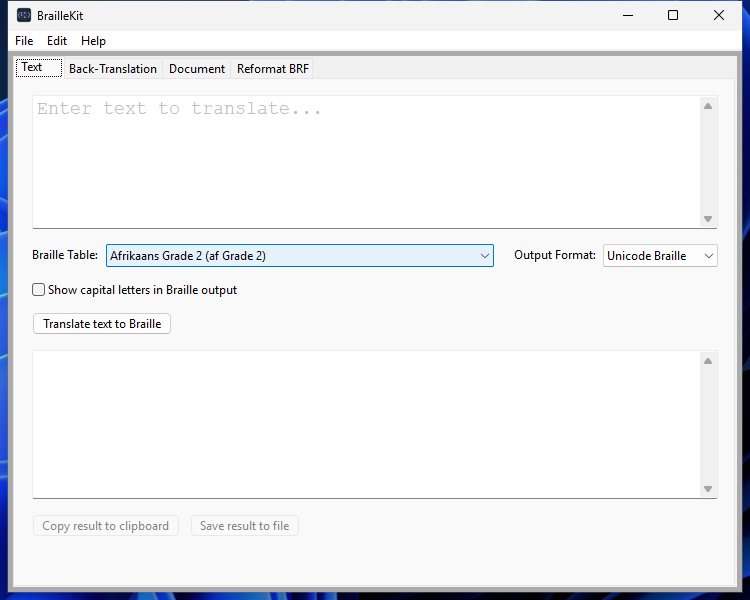Click output box scrollbar up arrow
This screenshot has width=750, height=600.
(x=708, y=361)
